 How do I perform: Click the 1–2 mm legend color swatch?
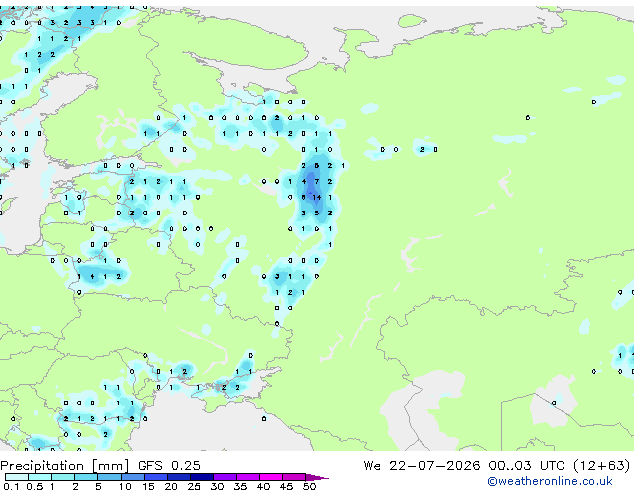pos(63,477)
